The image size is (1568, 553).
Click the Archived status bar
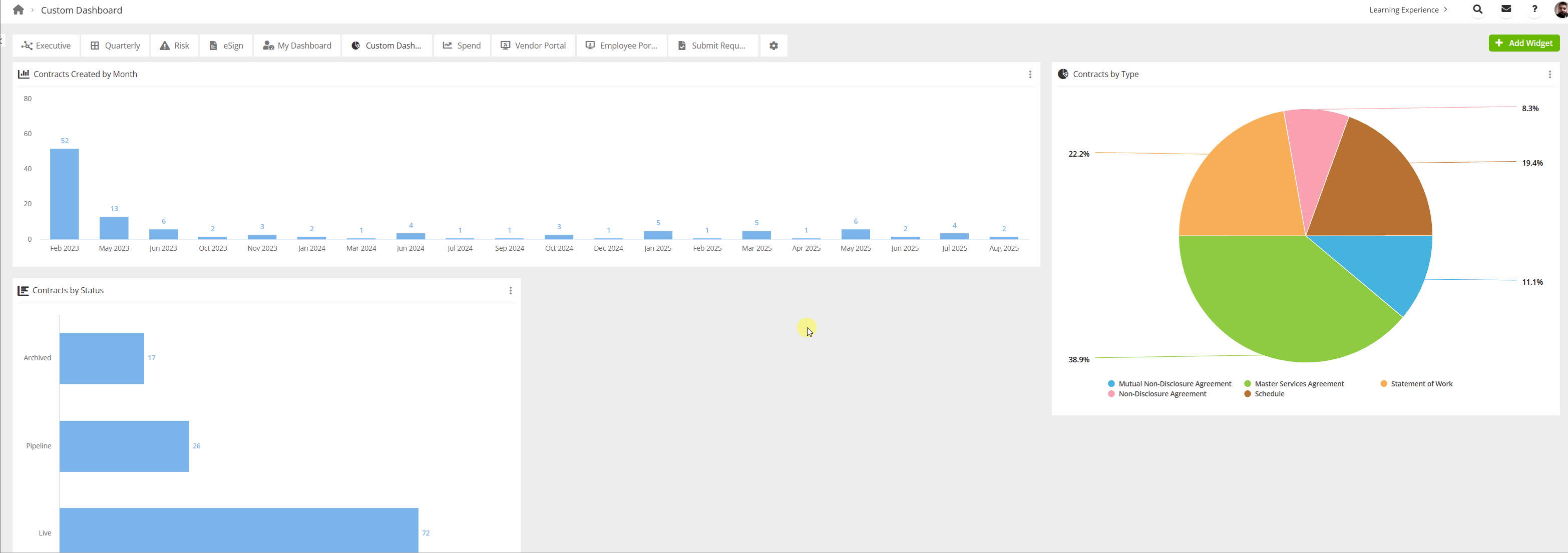click(102, 358)
